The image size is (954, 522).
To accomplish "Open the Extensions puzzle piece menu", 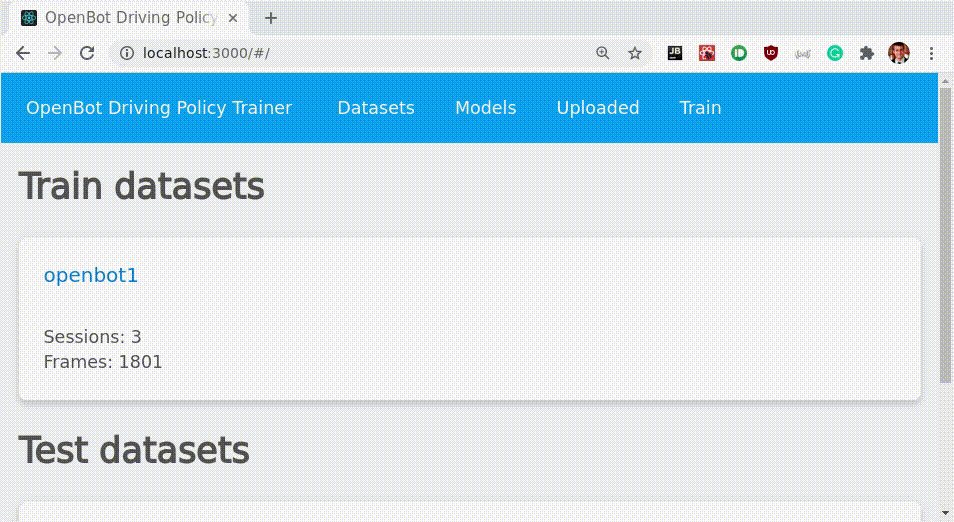I will pos(866,54).
